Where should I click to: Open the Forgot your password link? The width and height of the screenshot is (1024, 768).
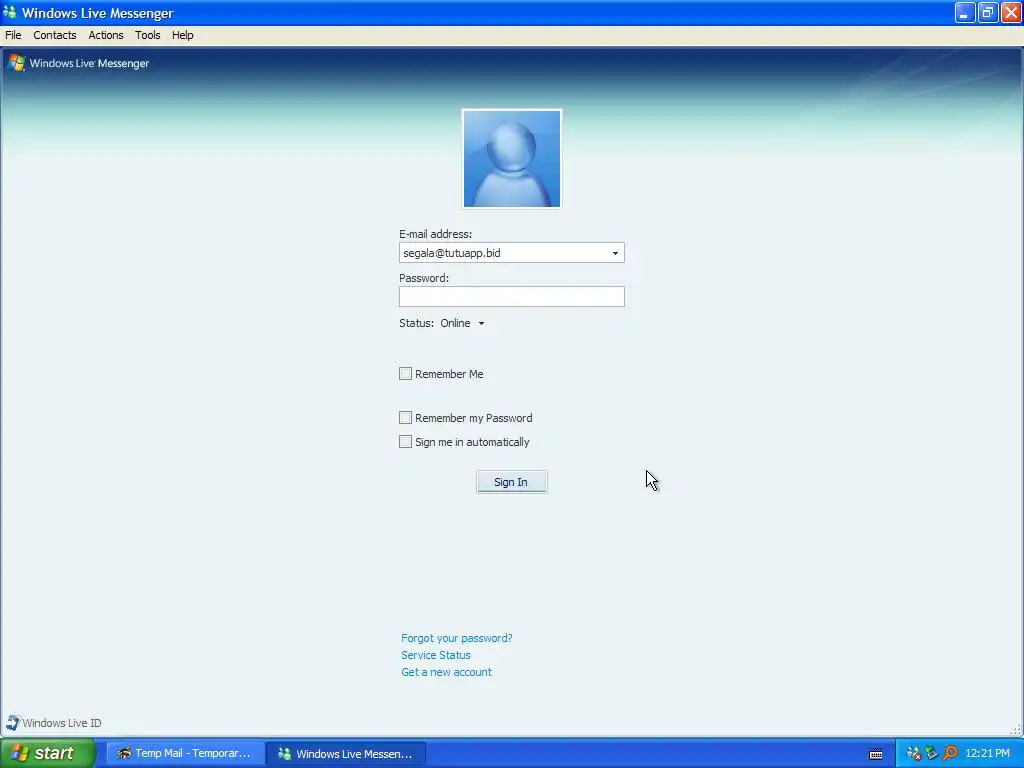point(456,638)
